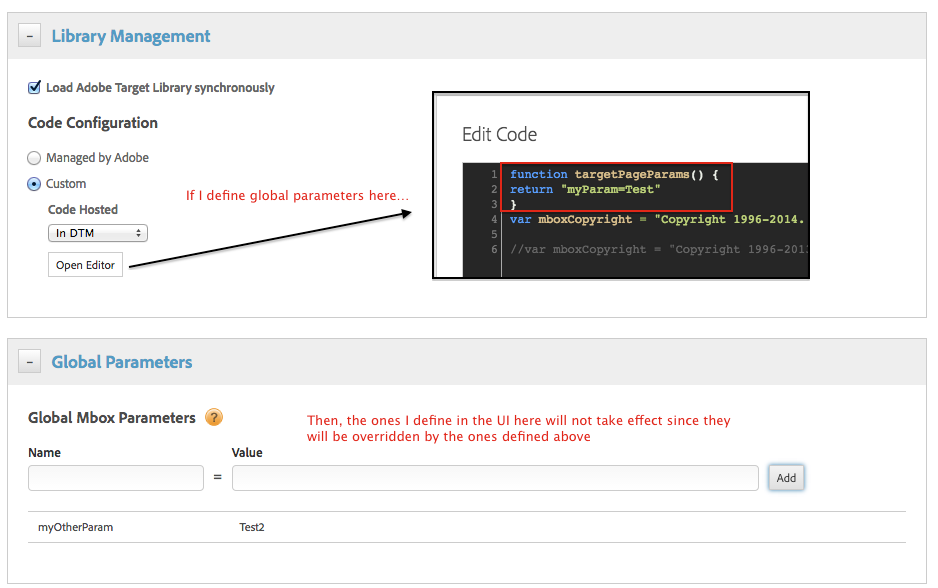Click the Code Configuration label
The image size is (938, 588).
[91, 123]
